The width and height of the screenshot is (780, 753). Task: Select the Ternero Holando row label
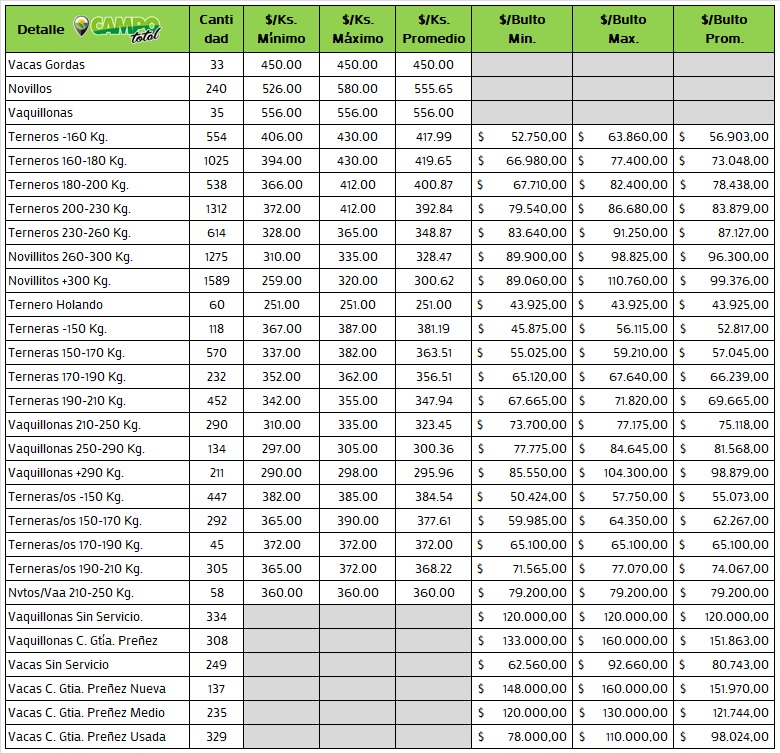(55, 305)
